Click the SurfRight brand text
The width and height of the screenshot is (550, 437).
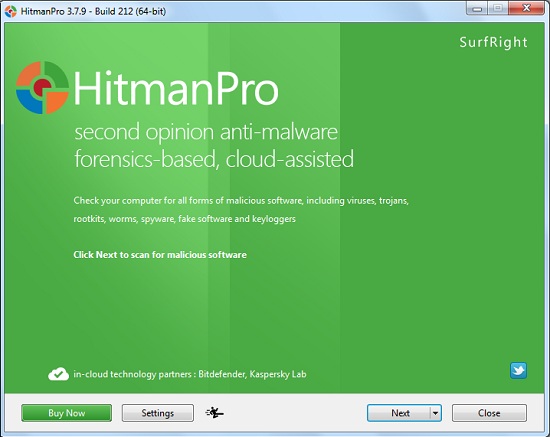pos(493,42)
